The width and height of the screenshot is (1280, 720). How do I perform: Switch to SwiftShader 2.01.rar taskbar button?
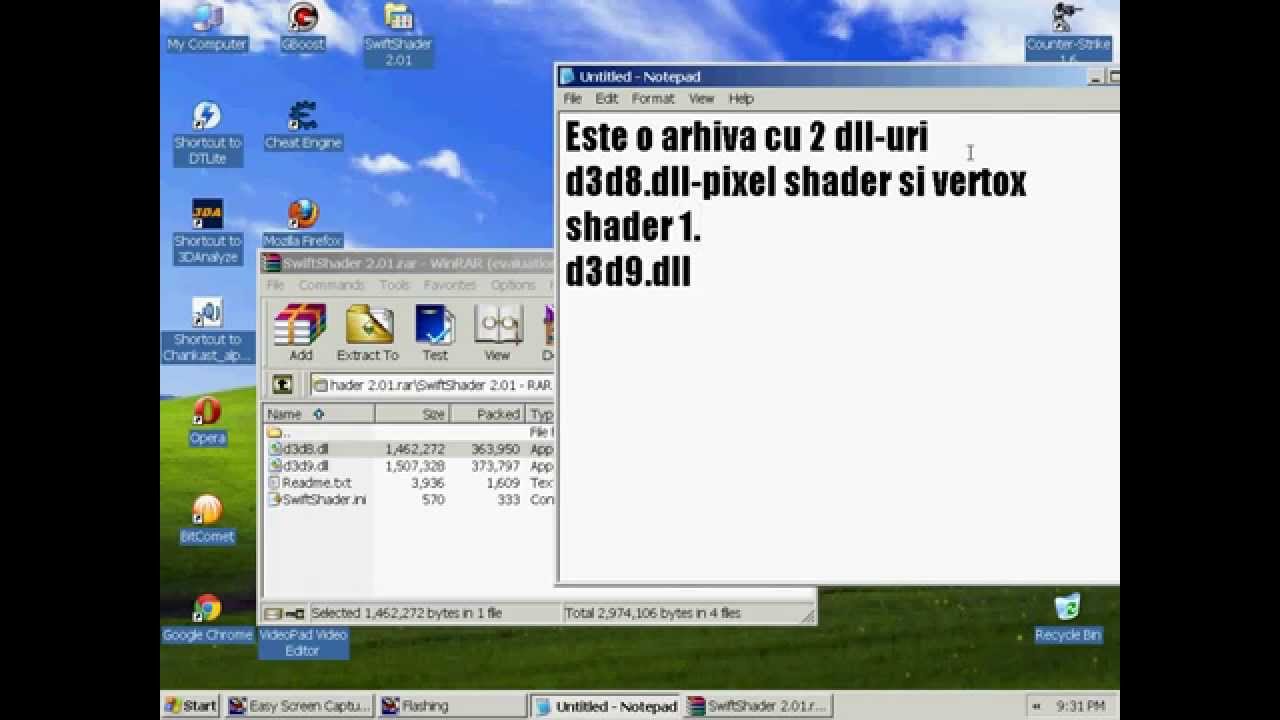(x=757, y=706)
